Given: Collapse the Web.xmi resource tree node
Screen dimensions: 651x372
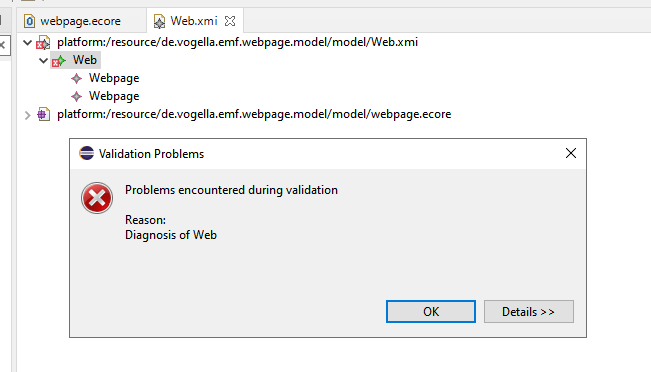Looking at the screenshot, I should 27,42.
